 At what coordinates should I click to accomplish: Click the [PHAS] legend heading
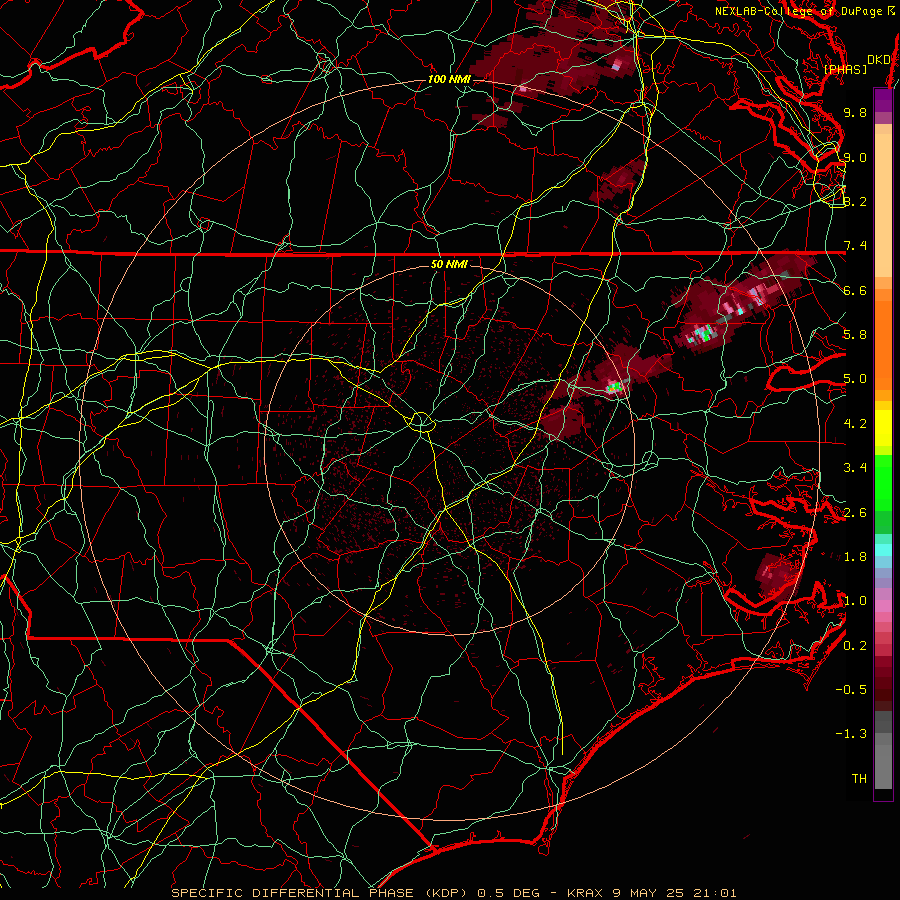point(845,69)
